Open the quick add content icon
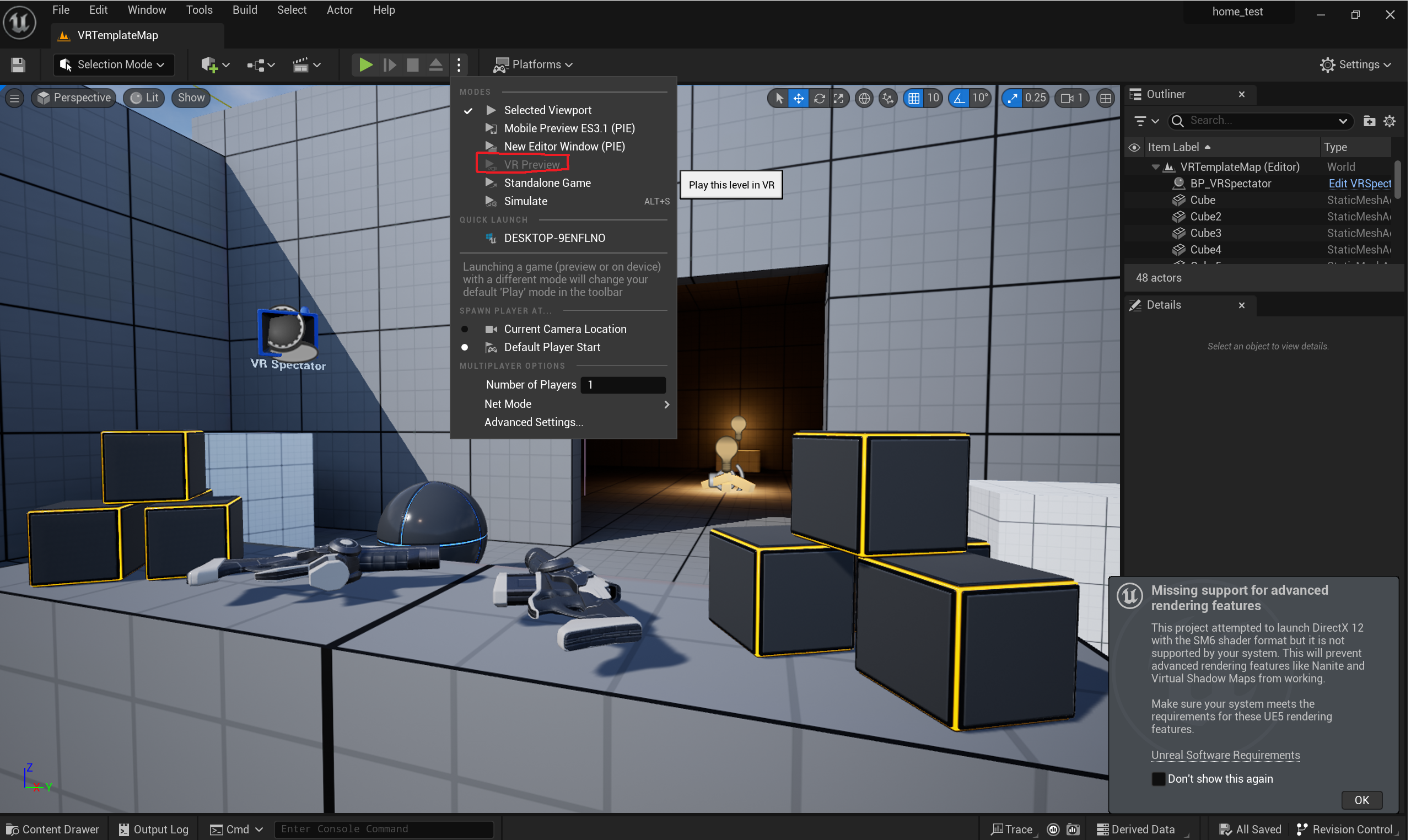This screenshot has width=1411, height=840. coord(214,64)
